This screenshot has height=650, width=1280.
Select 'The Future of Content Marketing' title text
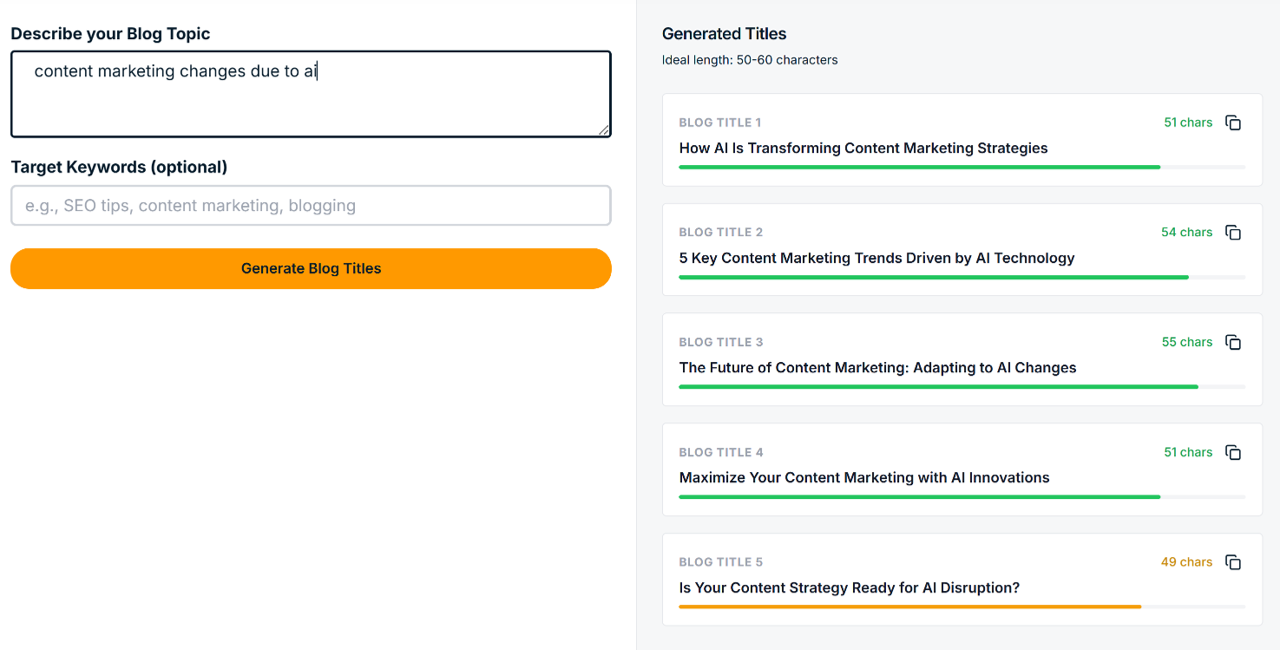[x=877, y=368]
